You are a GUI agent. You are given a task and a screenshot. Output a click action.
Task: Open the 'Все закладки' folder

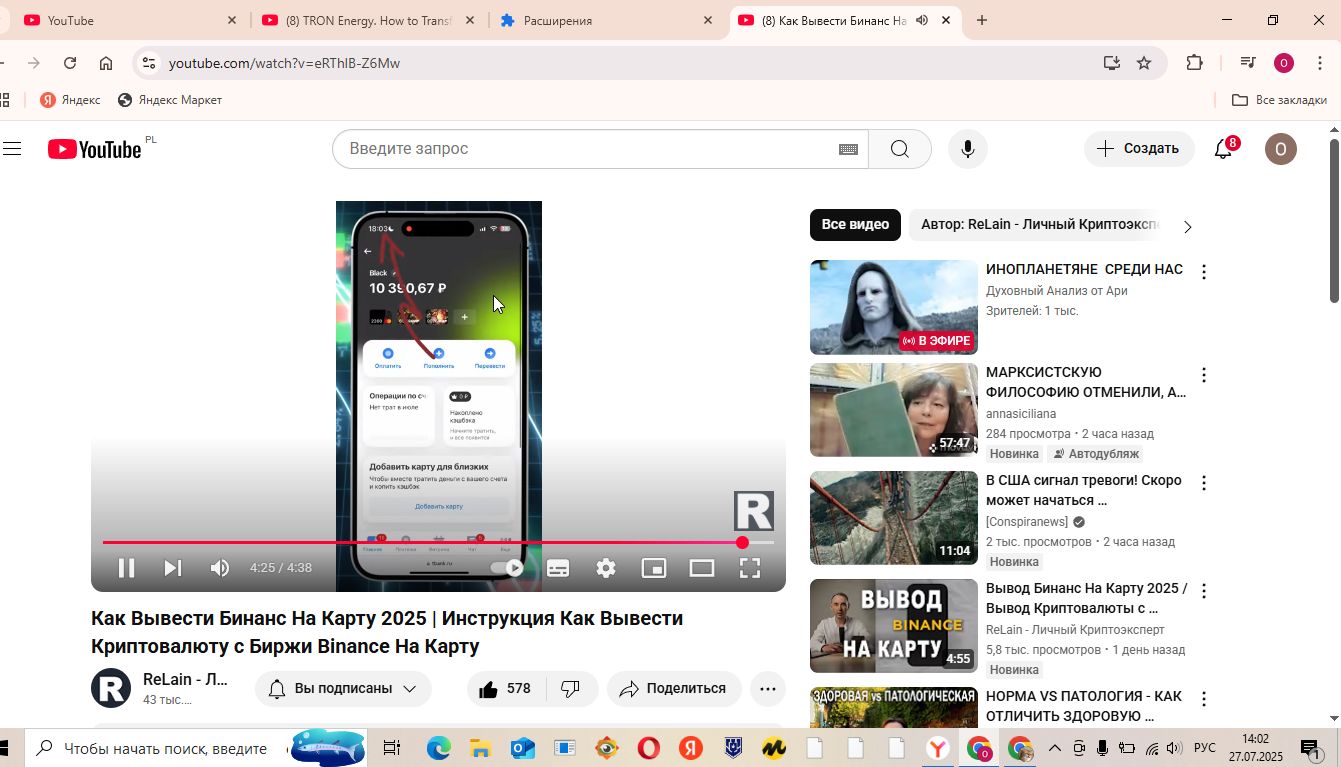click(x=1279, y=100)
